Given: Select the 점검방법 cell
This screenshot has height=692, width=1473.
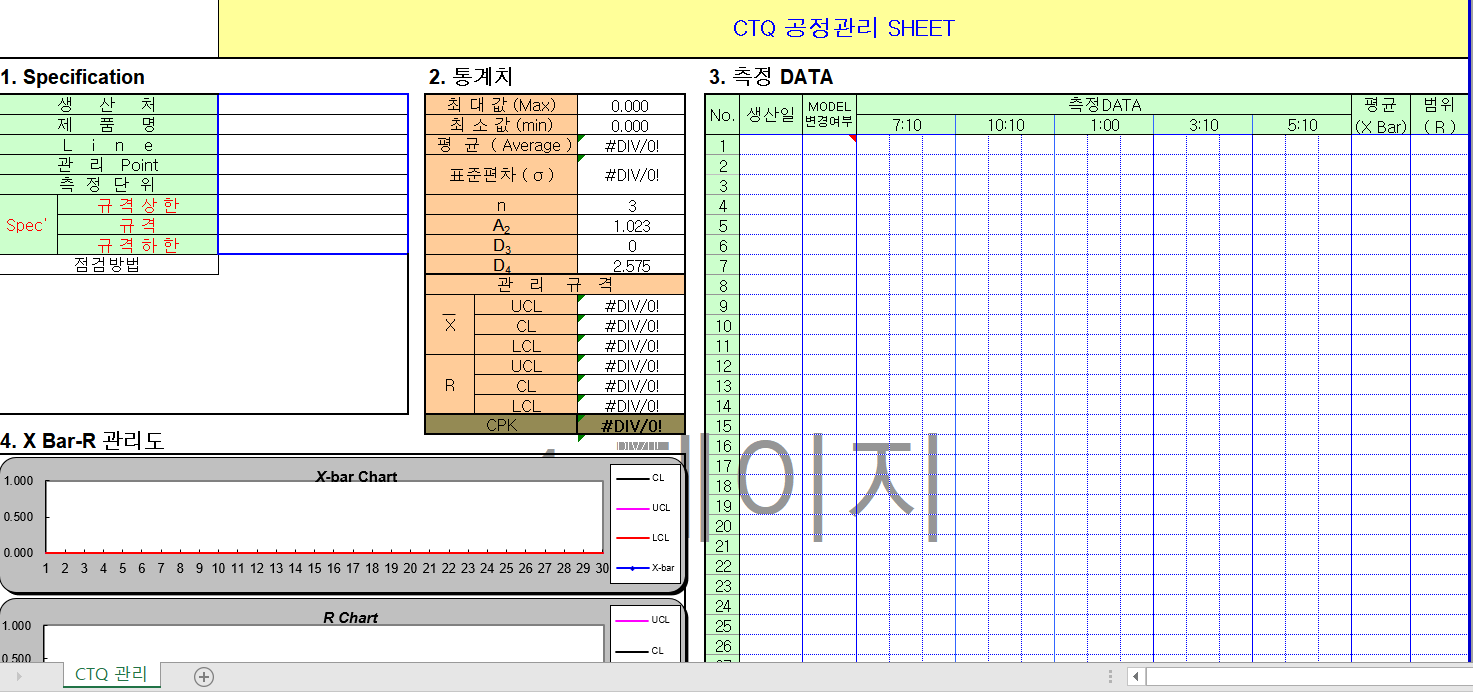Looking at the screenshot, I should 108,265.
